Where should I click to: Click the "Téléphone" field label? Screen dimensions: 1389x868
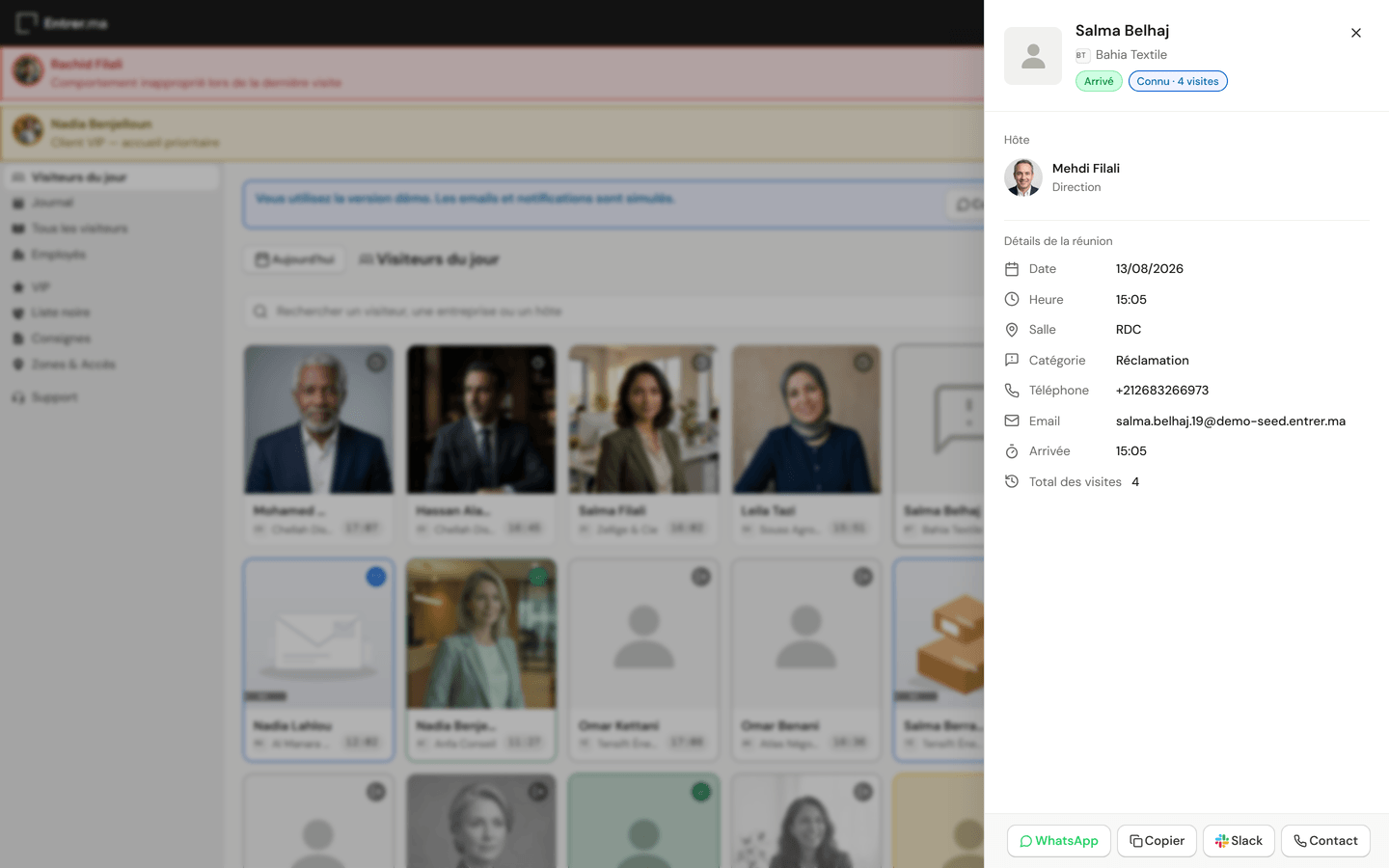tap(1059, 391)
